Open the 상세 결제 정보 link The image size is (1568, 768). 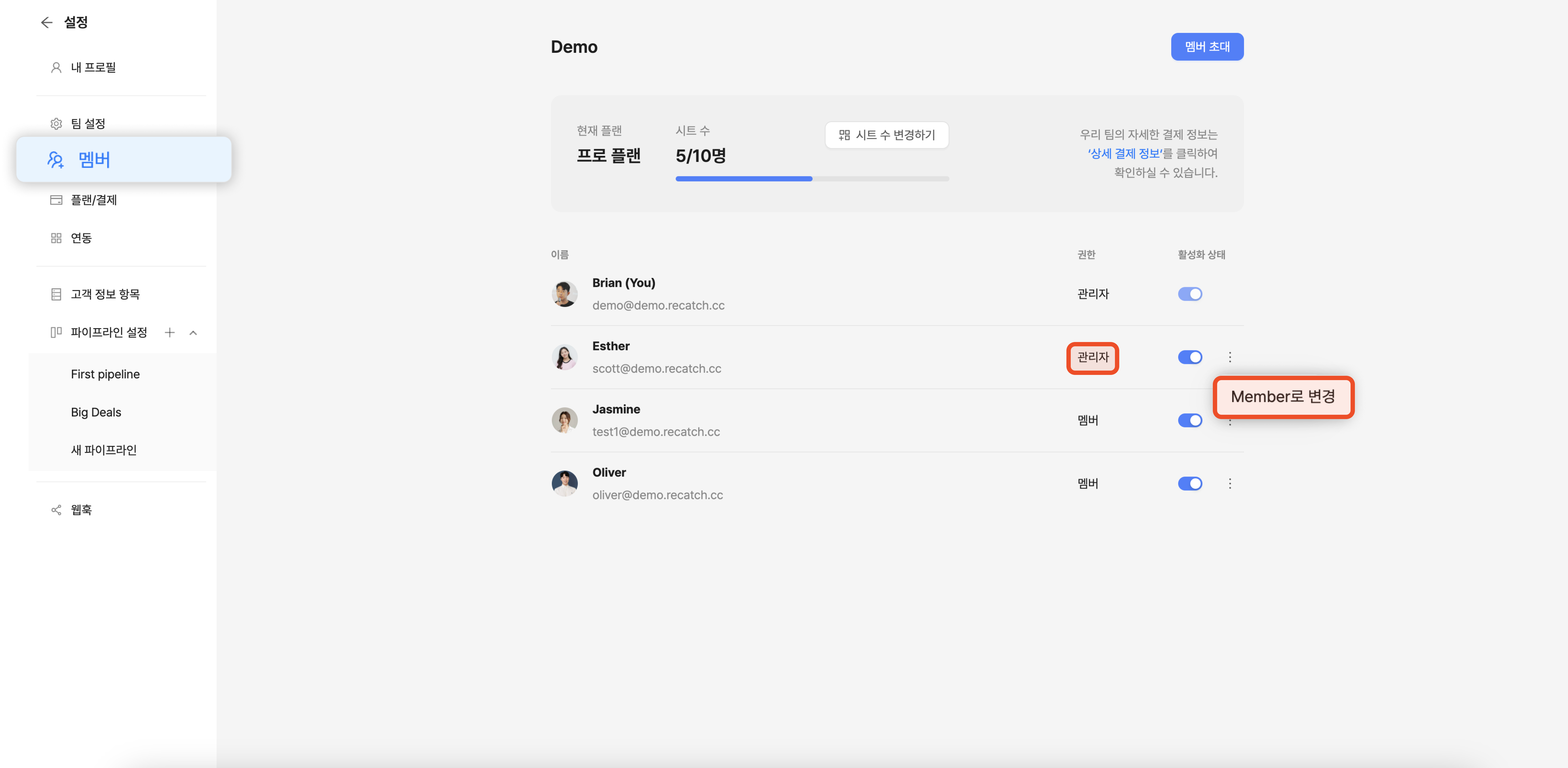(x=1125, y=153)
